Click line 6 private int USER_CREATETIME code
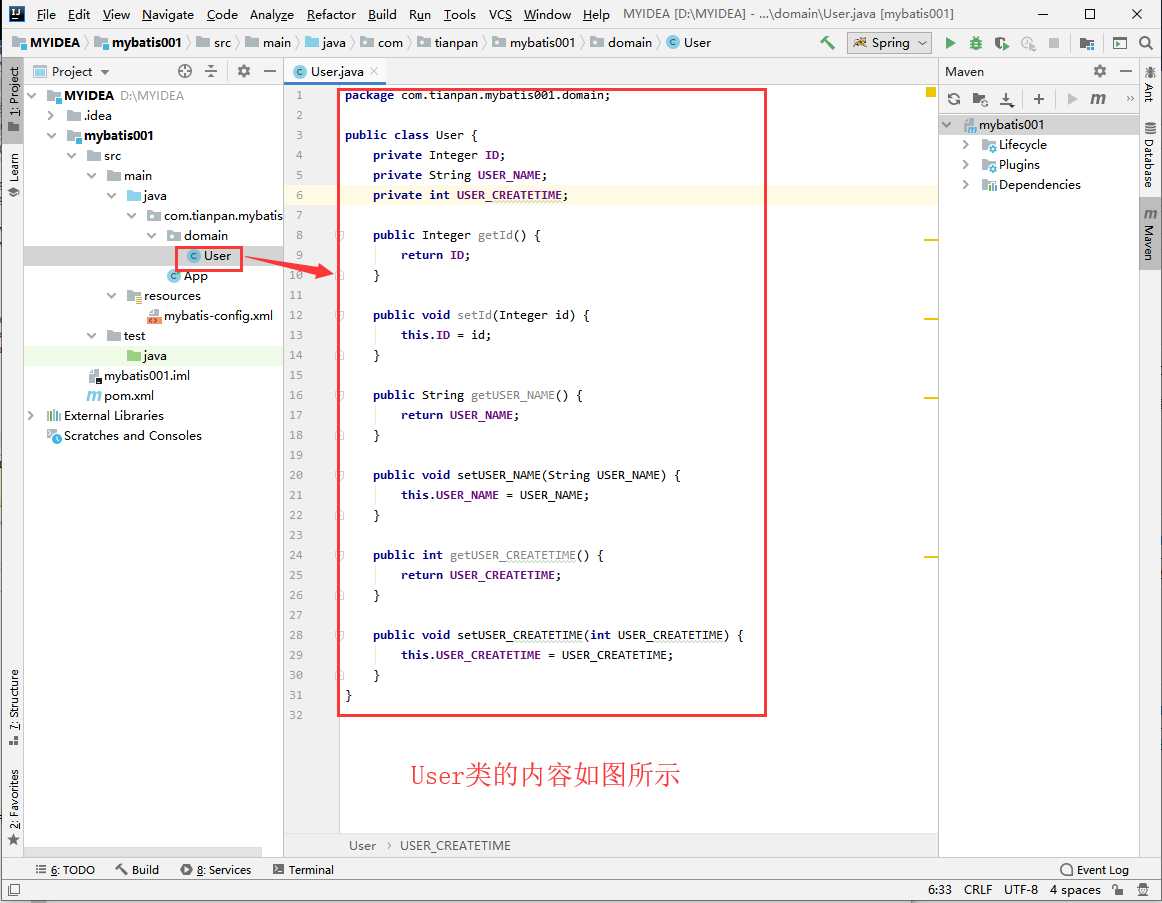 470,195
